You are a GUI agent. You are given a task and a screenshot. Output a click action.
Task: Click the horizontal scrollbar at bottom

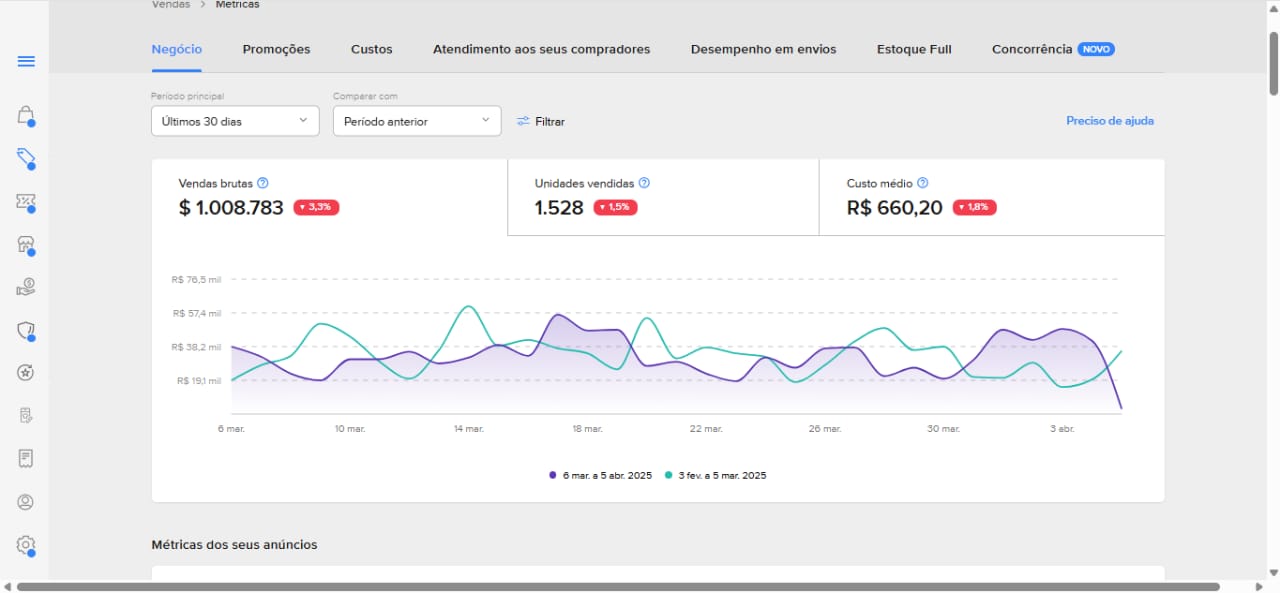pyautogui.click(x=618, y=587)
